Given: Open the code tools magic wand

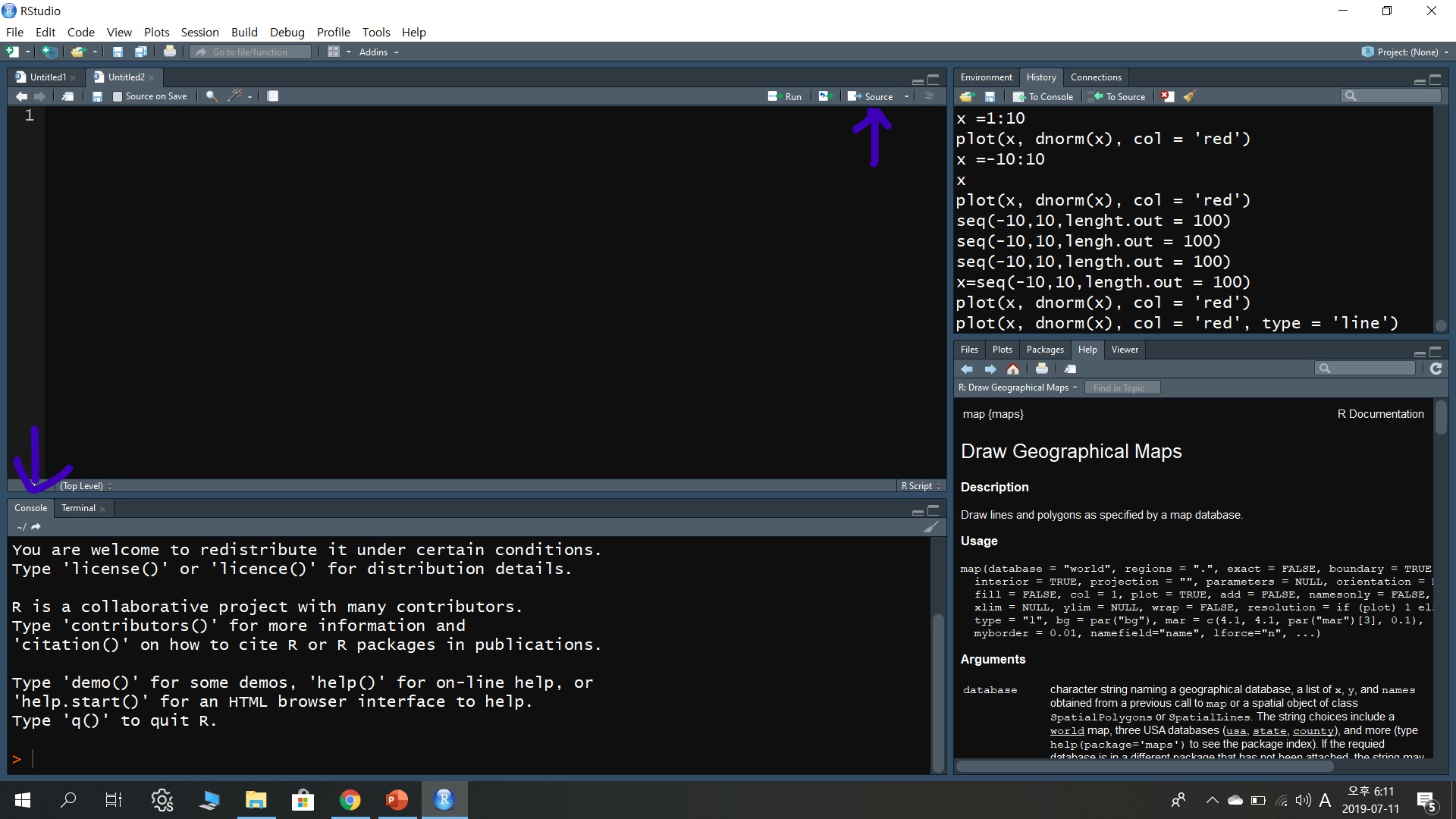Looking at the screenshot, I should pos(236,96).
